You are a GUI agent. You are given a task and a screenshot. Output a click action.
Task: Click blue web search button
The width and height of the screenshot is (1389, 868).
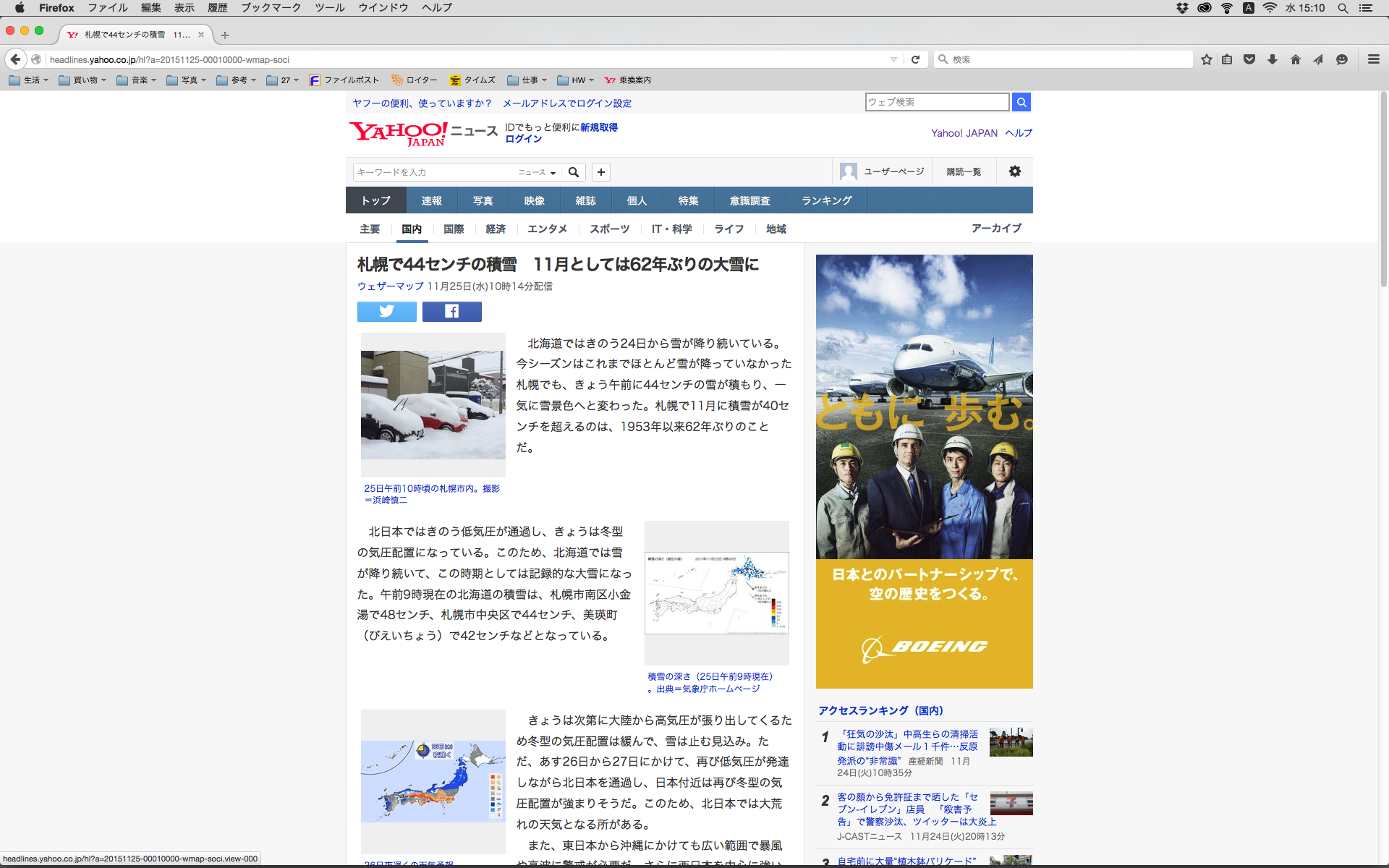click(1021, 102)
